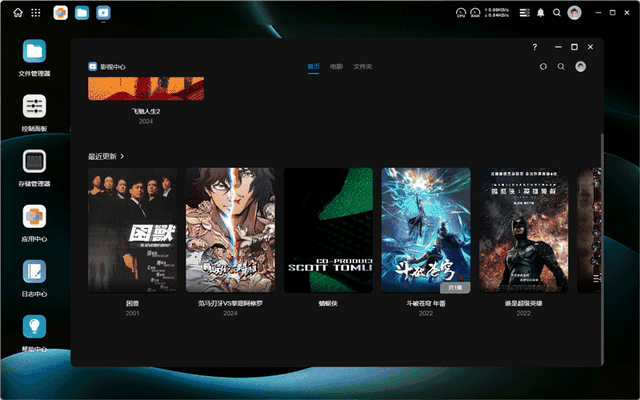Click the 斗破苍穹 年番 title text
Screen dimensions: 640x400
click(426, 304)
